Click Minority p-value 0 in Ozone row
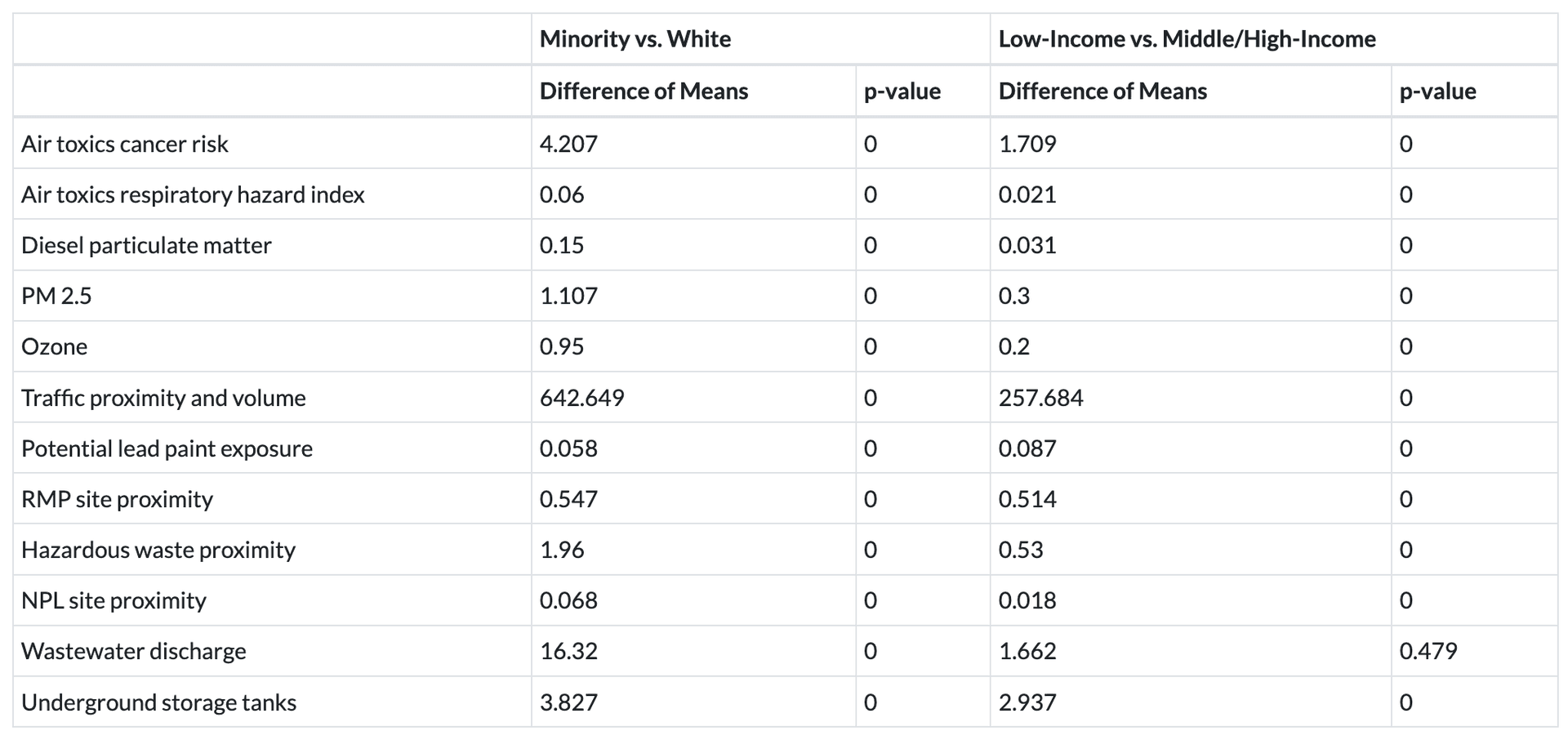Image resolution: width=1568 pixels, height=740 pixels. 871,346
